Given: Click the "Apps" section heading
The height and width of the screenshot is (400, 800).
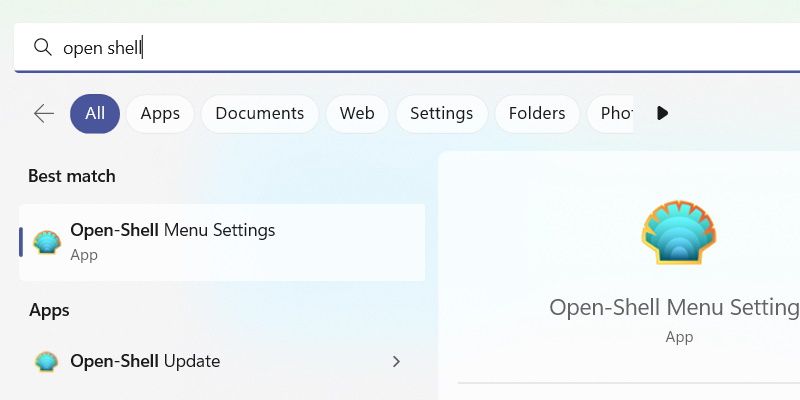Looking at the screenshot, I should click(x=49, y=310).
